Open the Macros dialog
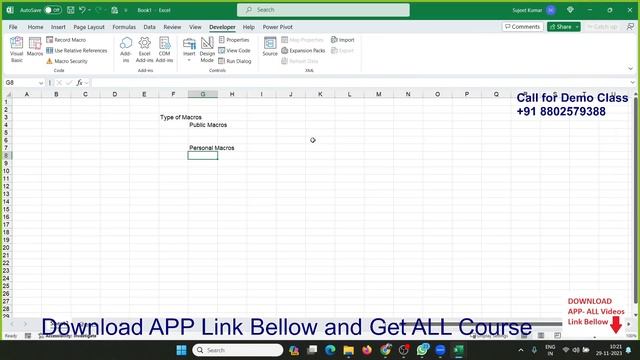The height and width of the screenshot is (360, 640). click(35, 47)
